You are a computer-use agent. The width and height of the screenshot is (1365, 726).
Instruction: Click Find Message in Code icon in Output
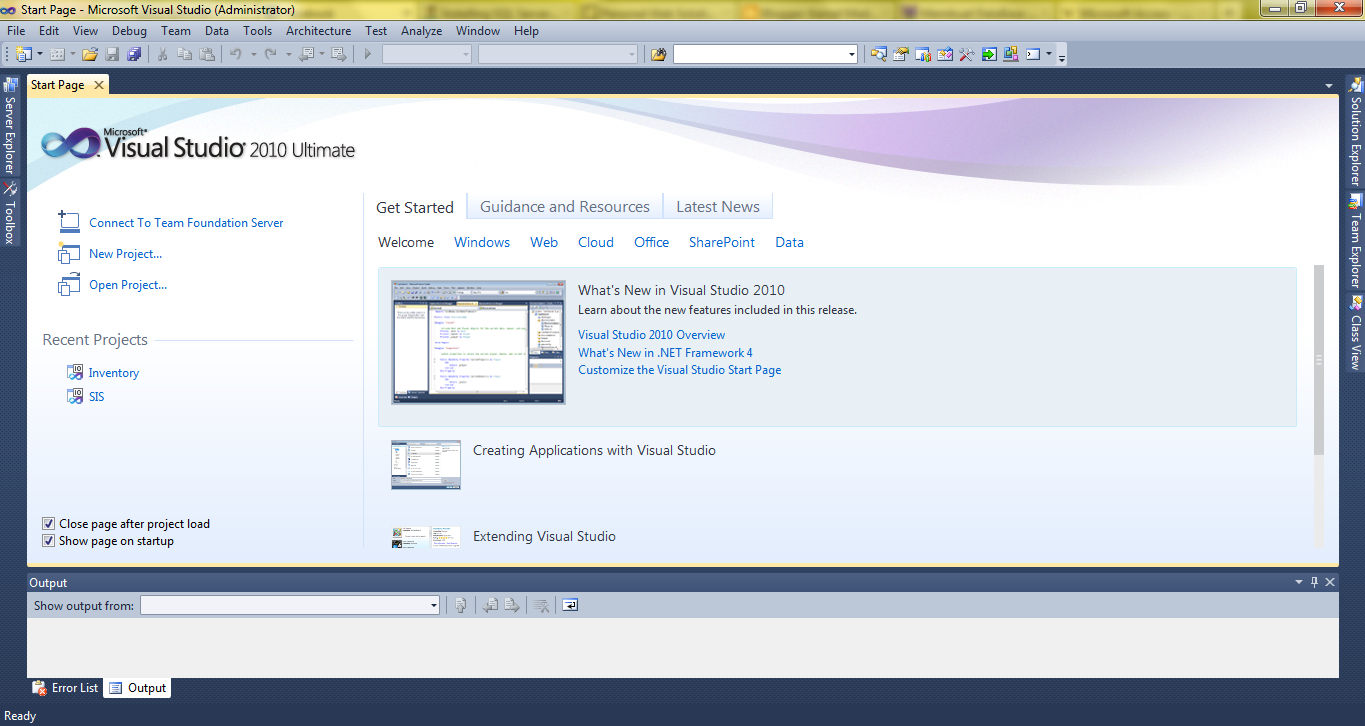(460, 605)
